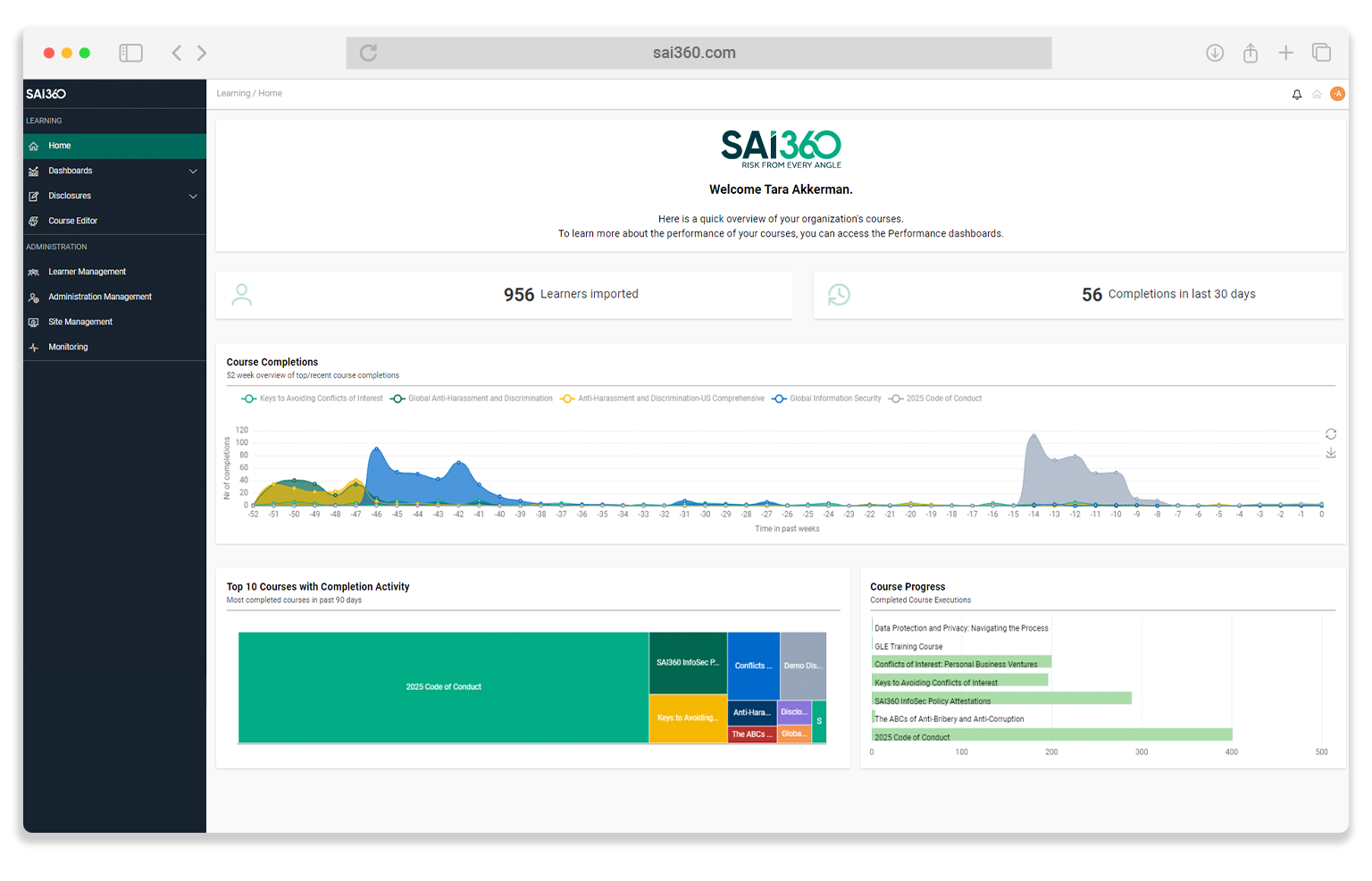Image resolution: width=1372 pixels, height=881 pixels.
Task: Click the 2025 Code of Conduct progress bar
Action: pyautogui.click(x=1052, y=735)
